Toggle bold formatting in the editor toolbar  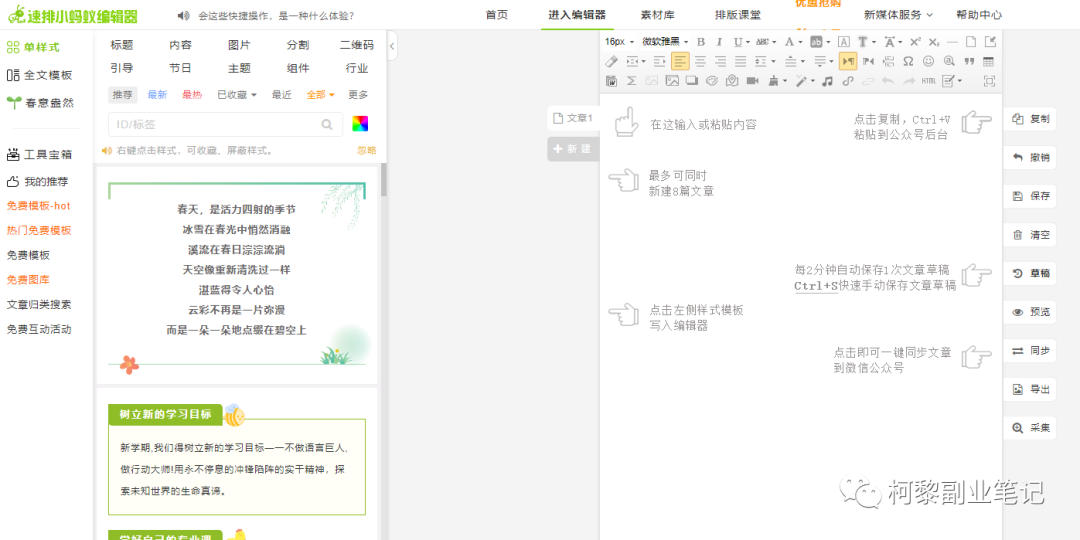[x=700, y=42]
